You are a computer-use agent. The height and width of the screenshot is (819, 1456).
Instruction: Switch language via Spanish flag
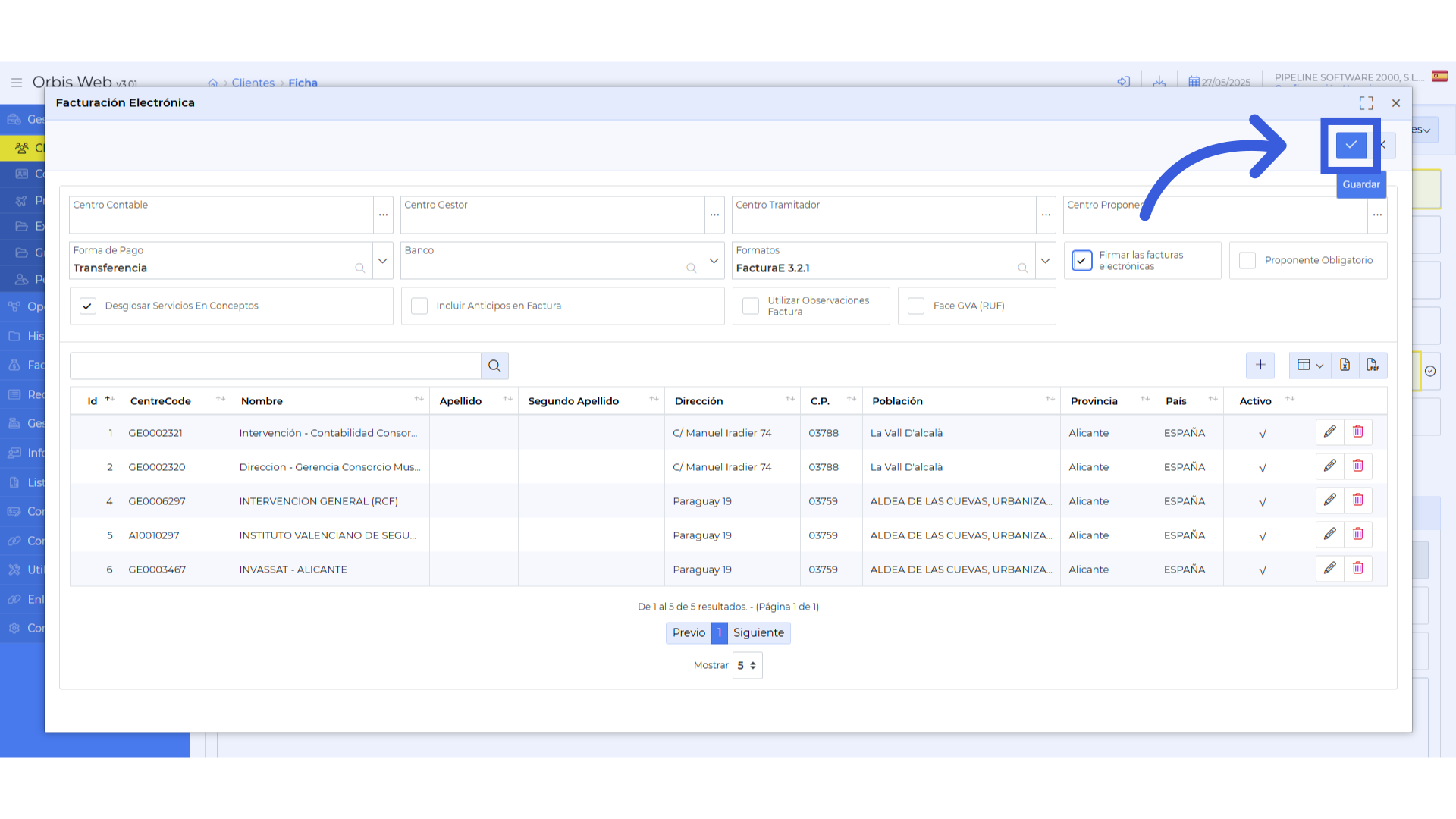(1439, 77)
